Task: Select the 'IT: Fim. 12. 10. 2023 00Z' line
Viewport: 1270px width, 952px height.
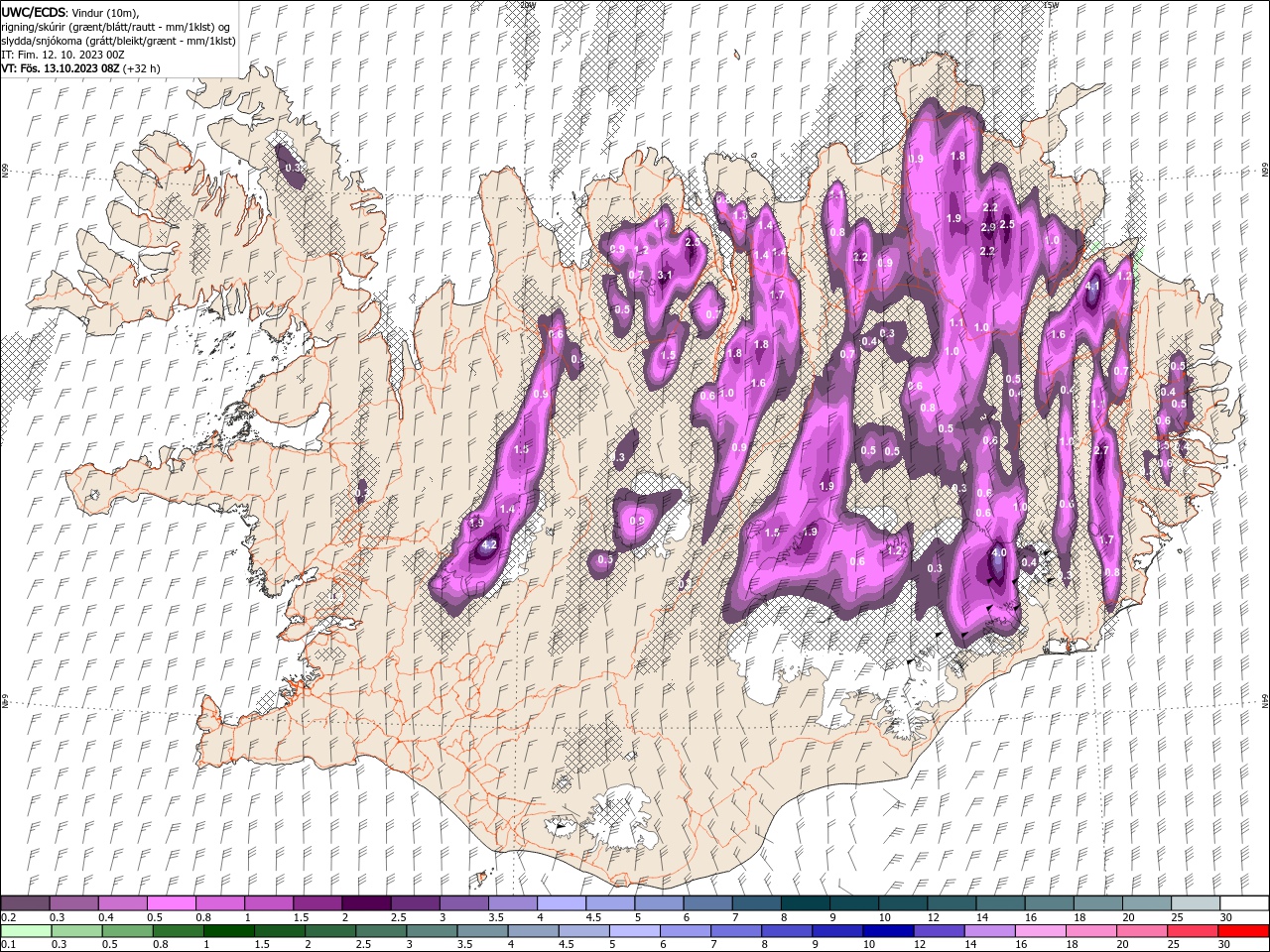Action: [x=63, y=55]
